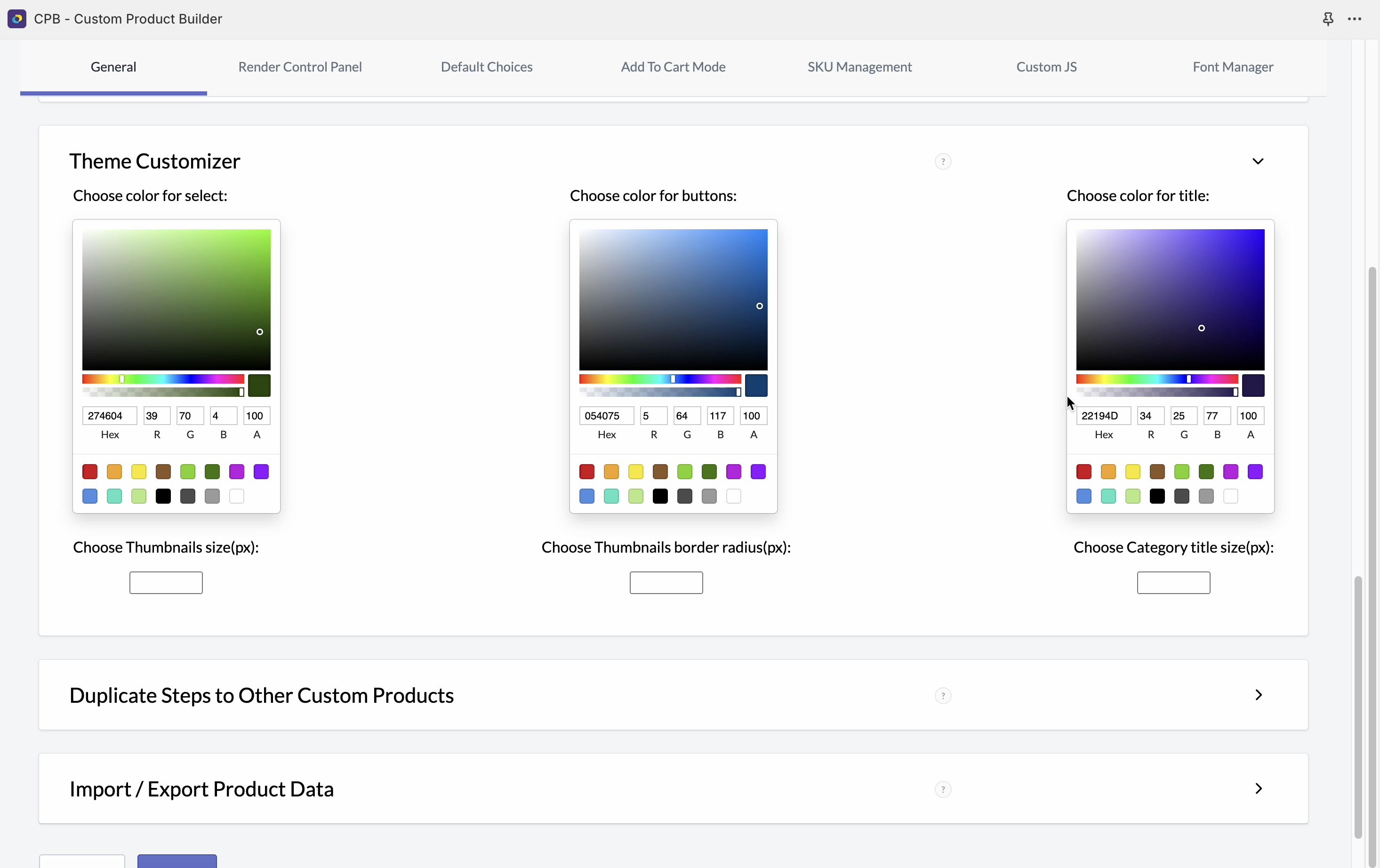Click the pin icon in the title bar
Viewport: 1380px width, 868px height.
[1327, 19]
